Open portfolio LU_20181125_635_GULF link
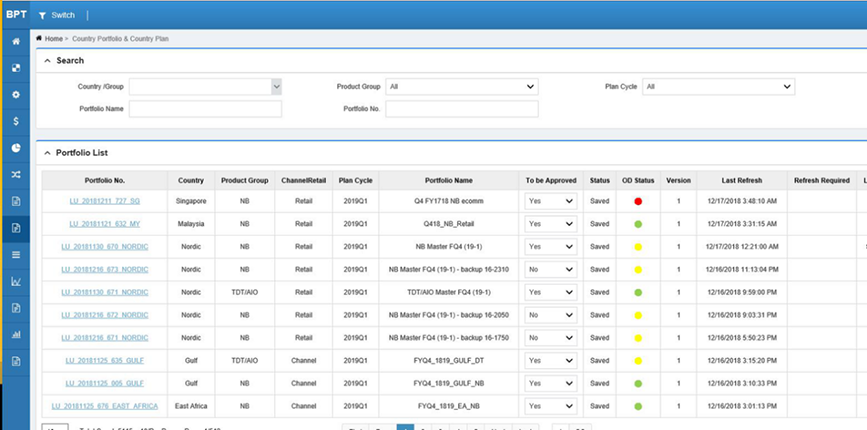The height and width of the screenshot is (430, 867). coord(105,360)
